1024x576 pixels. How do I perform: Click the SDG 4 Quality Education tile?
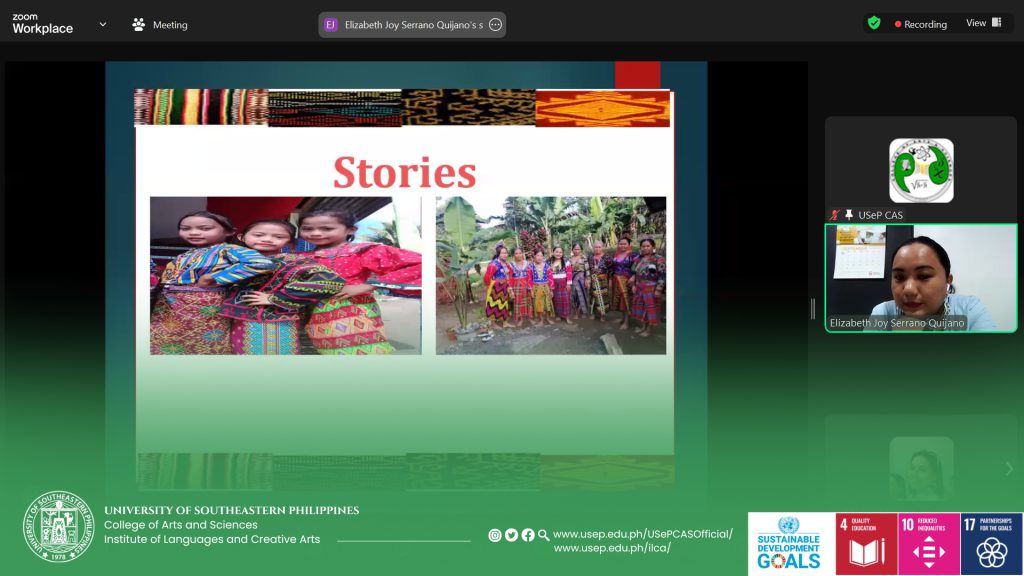point(866,543)
